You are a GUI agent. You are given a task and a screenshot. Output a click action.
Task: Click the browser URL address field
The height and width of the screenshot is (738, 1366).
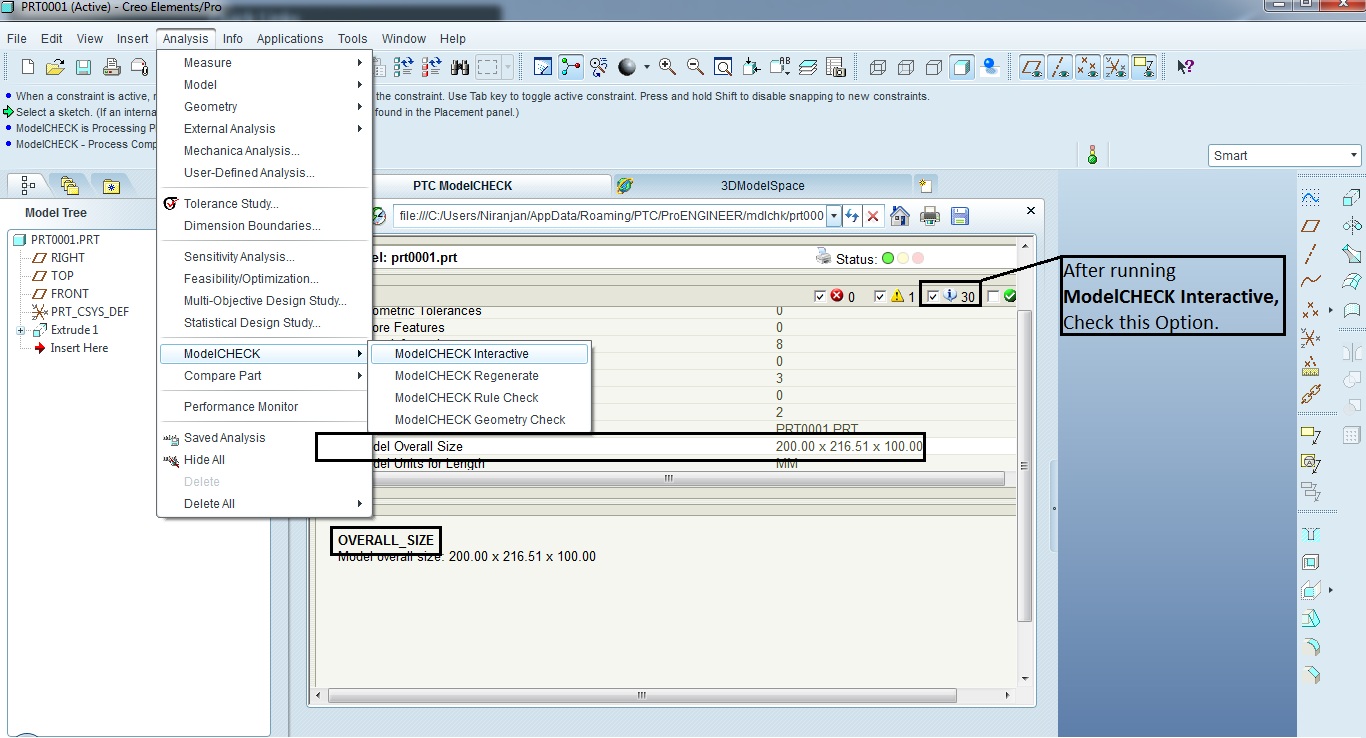tap(610, 215)
